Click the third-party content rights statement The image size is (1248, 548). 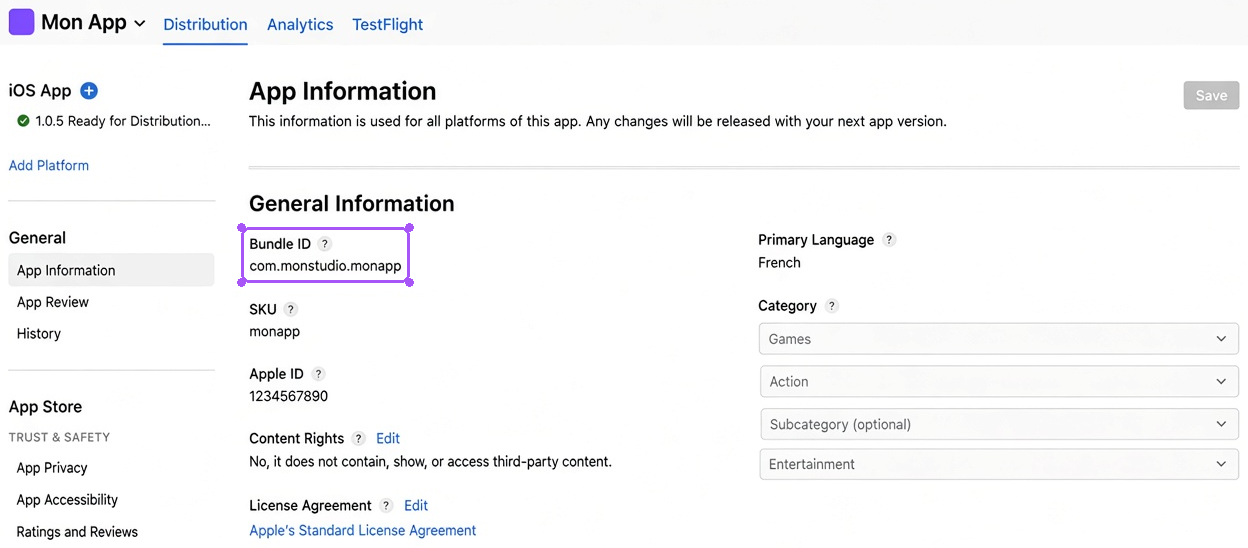pyautogui.click(x=430, y=462)
